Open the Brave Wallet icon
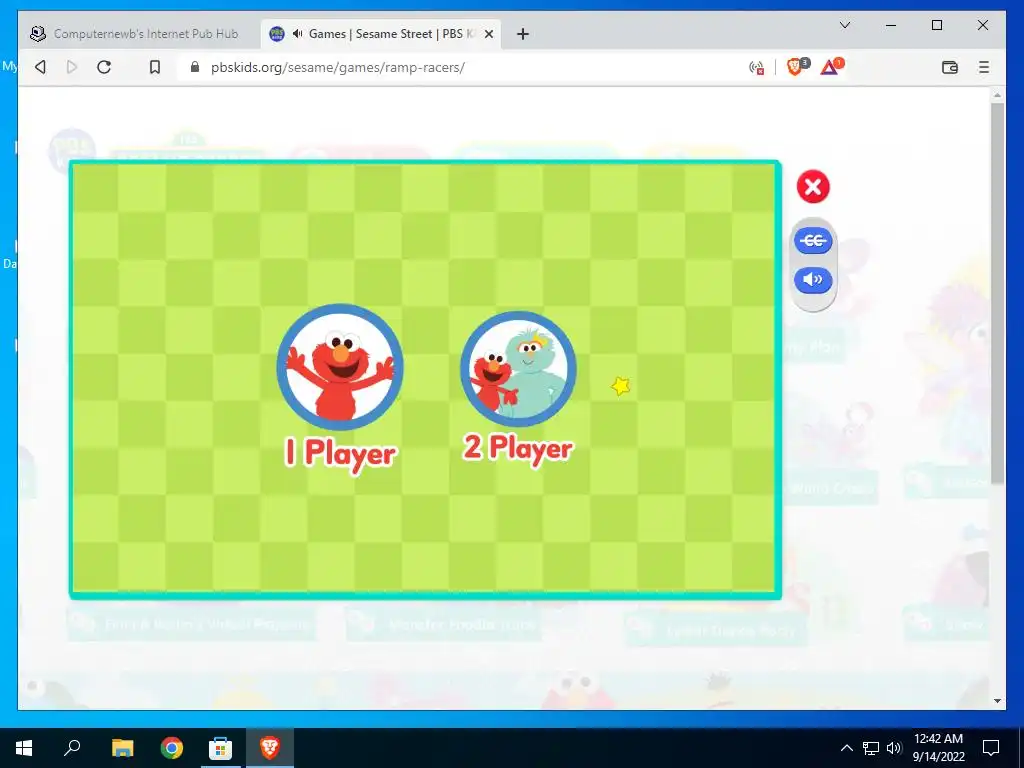 point(950,67)
